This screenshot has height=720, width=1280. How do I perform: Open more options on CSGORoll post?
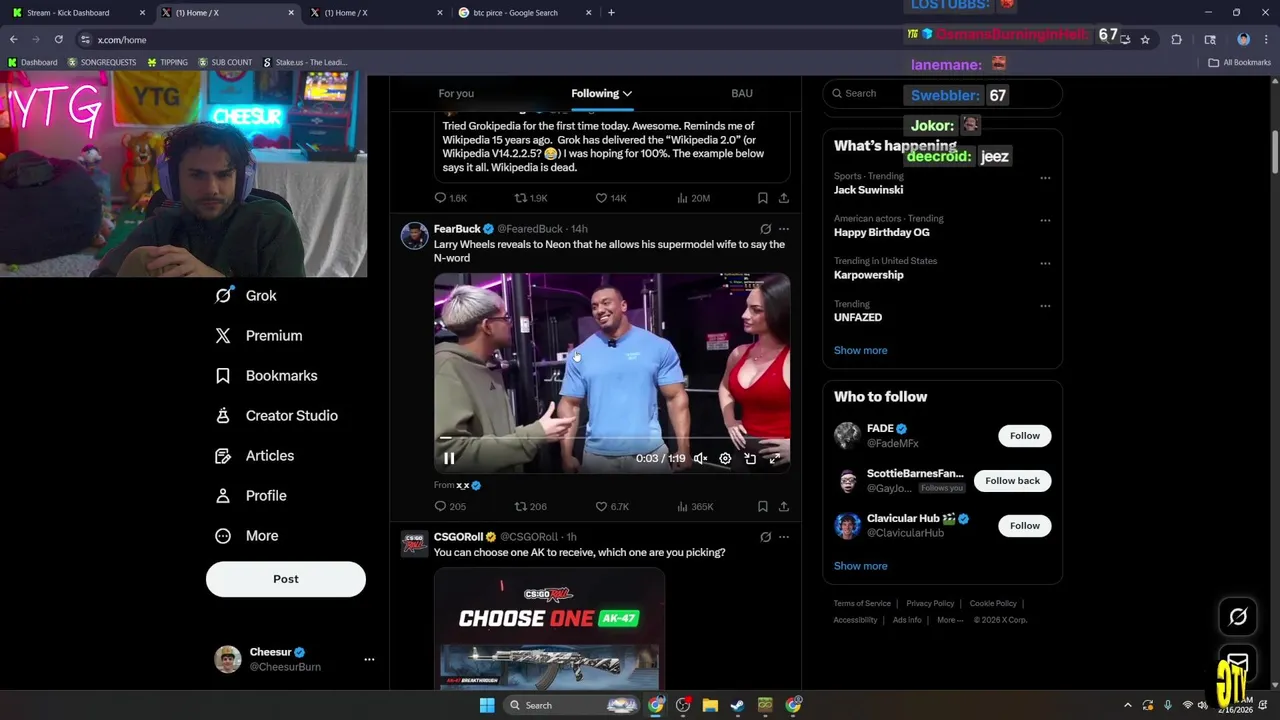[x=784, y=537]
